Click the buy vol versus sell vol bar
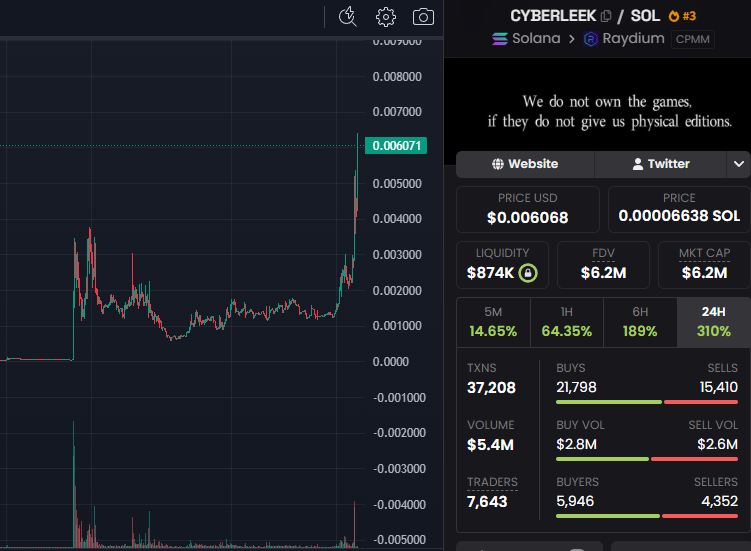 coord(647,459)
